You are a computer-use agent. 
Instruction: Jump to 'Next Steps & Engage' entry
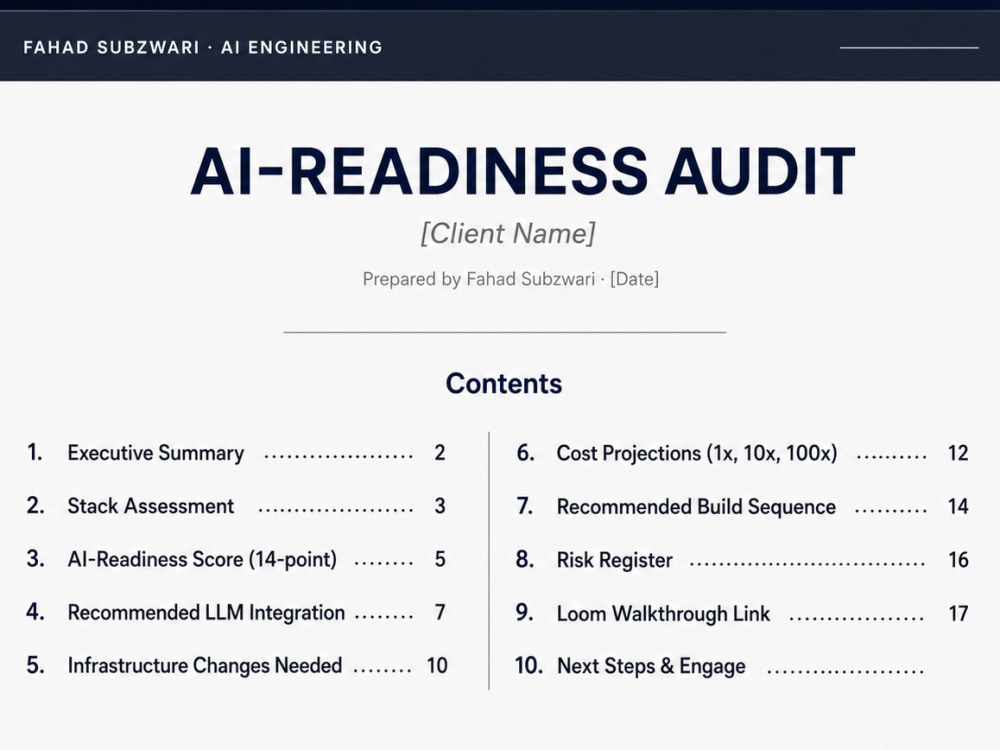651,666
